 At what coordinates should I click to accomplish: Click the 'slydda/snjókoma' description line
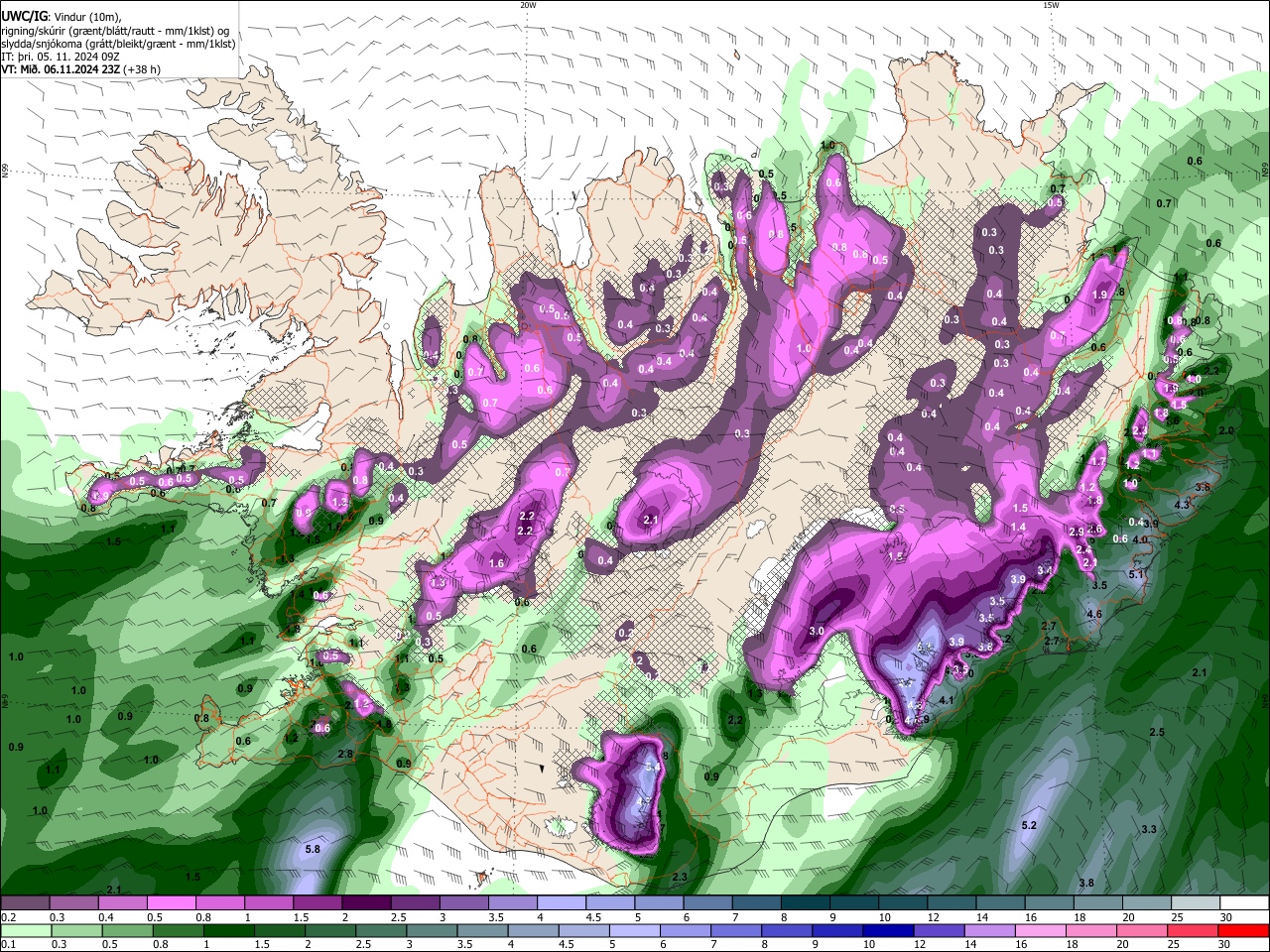pyautogui.click(x=118, y=44)
